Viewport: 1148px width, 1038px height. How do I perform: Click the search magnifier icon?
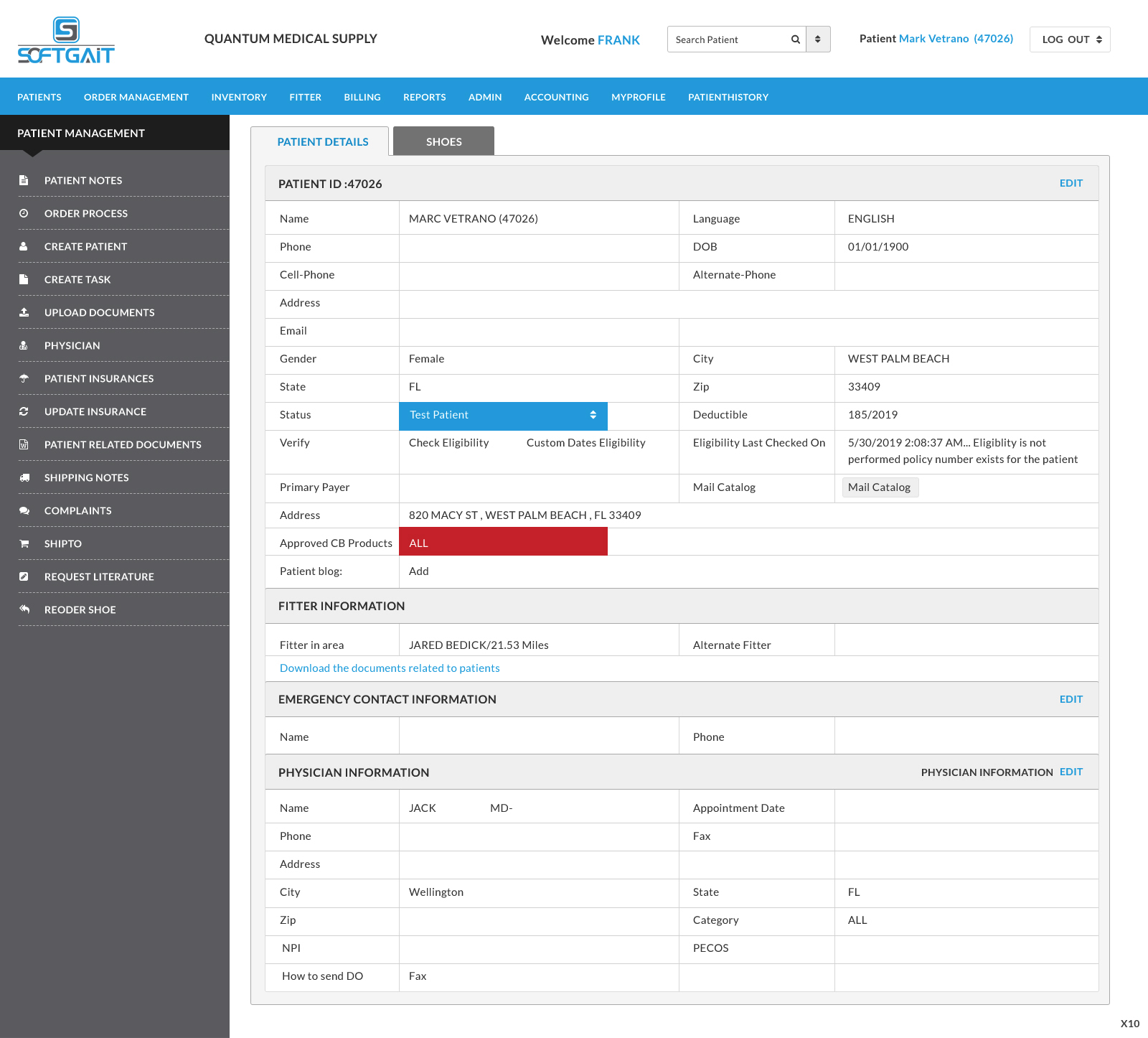click(795, 39)
